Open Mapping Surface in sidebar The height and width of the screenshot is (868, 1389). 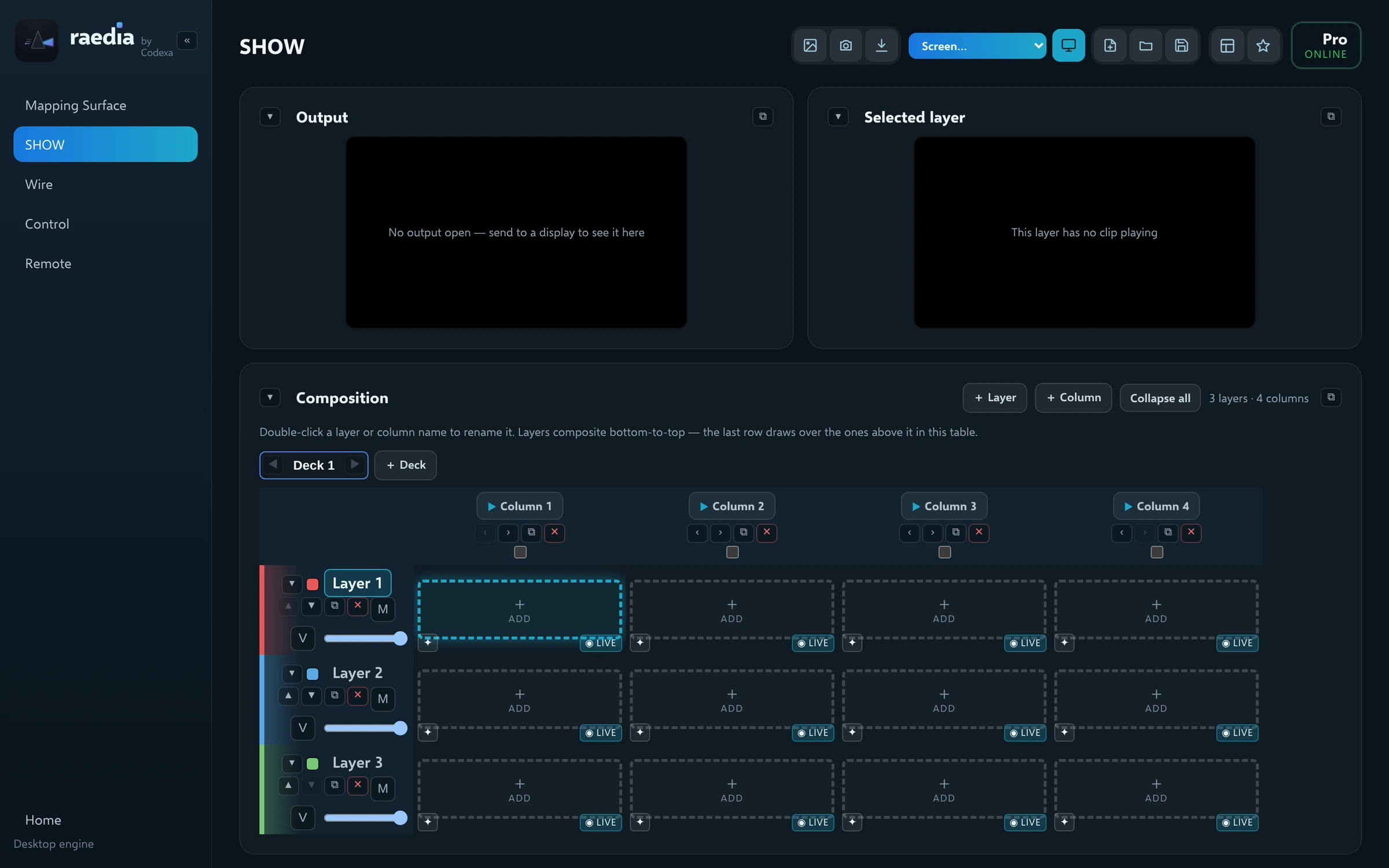[105, 105]
